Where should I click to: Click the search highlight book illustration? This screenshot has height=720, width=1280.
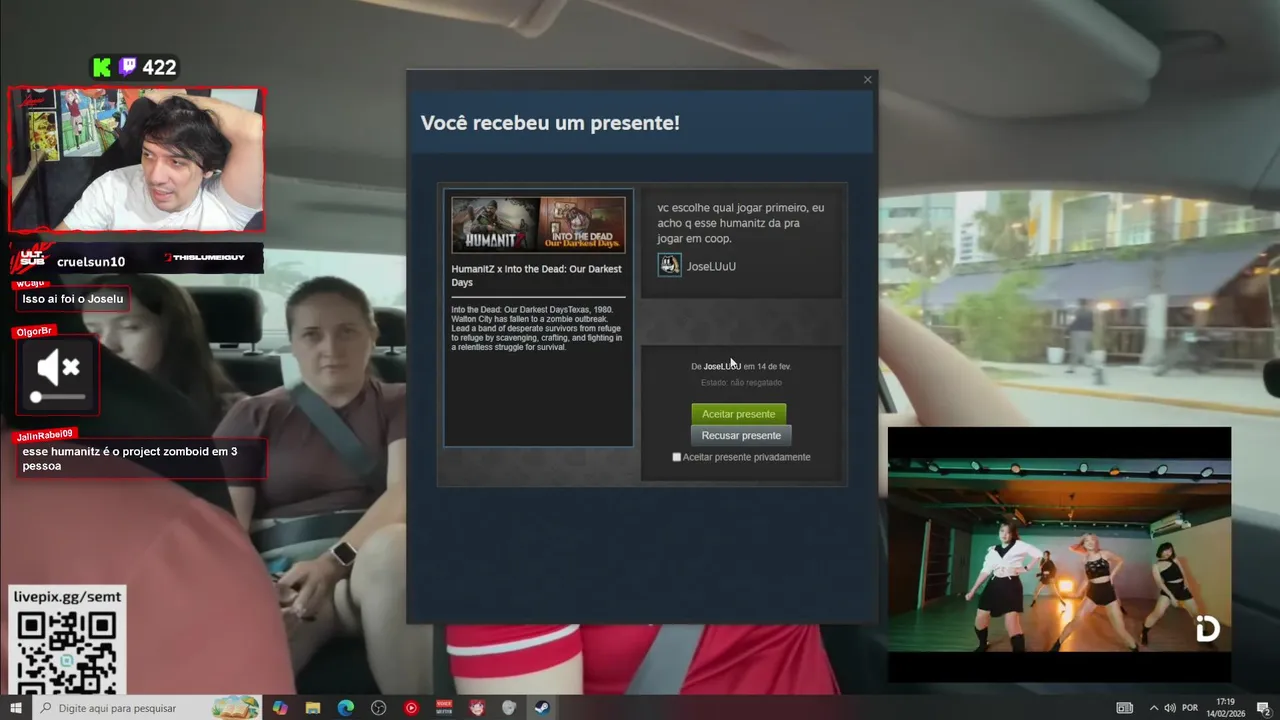click(x=236, y=707)
